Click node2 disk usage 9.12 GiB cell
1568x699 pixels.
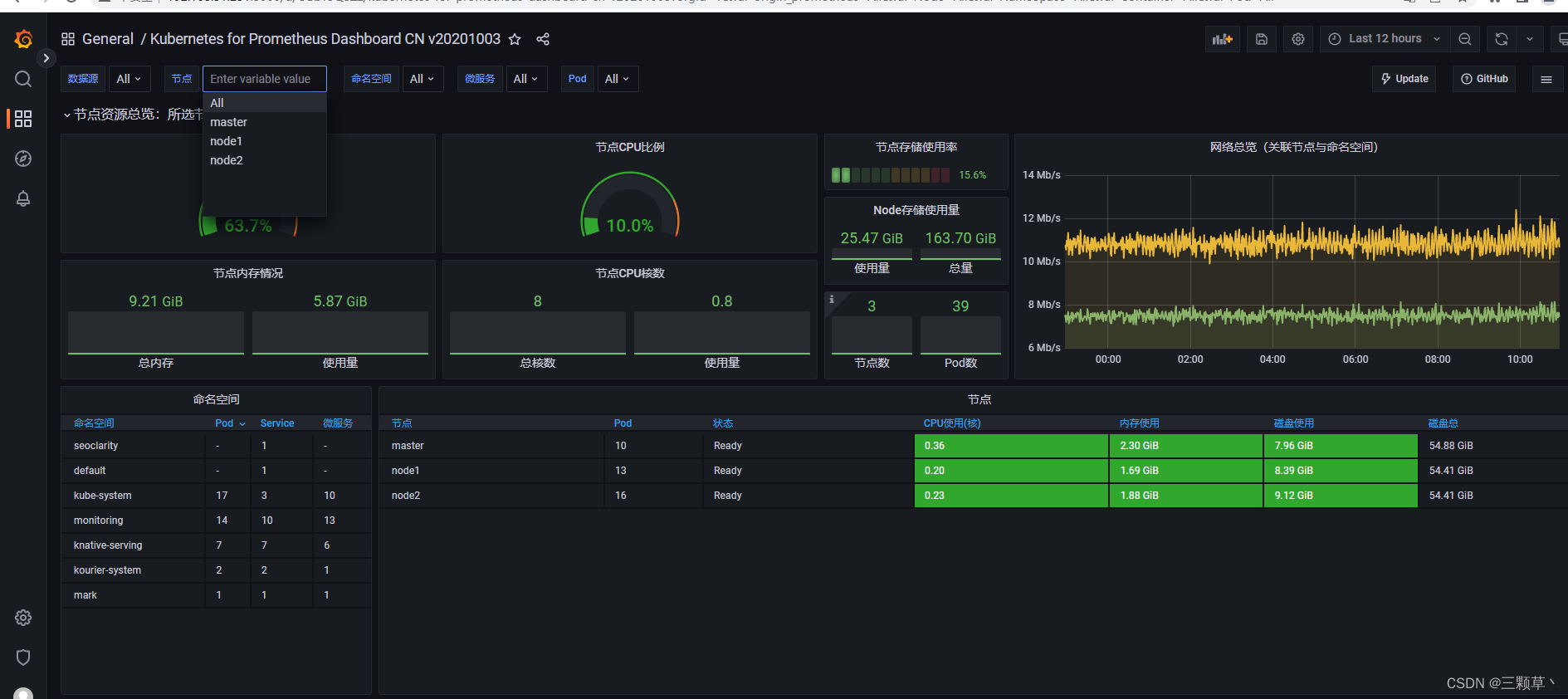coord(1341,496)
